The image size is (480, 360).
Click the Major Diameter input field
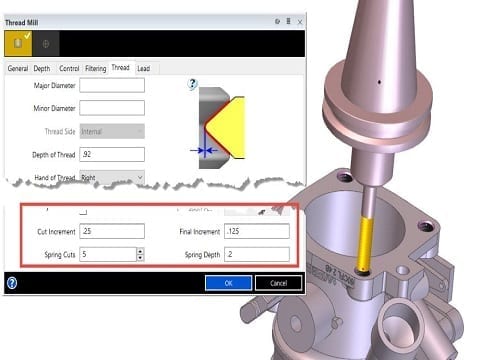[112, 85]
